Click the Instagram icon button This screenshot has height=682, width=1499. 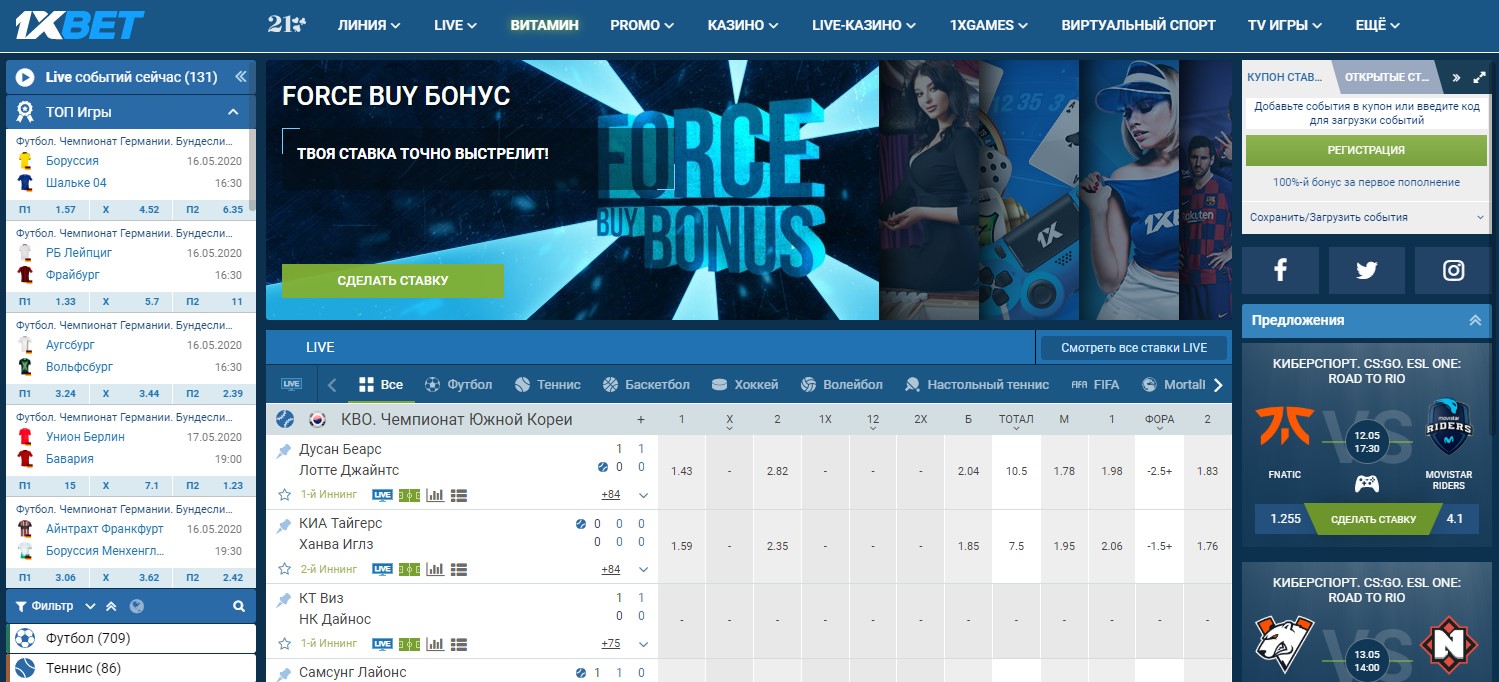click(1453, 270)
